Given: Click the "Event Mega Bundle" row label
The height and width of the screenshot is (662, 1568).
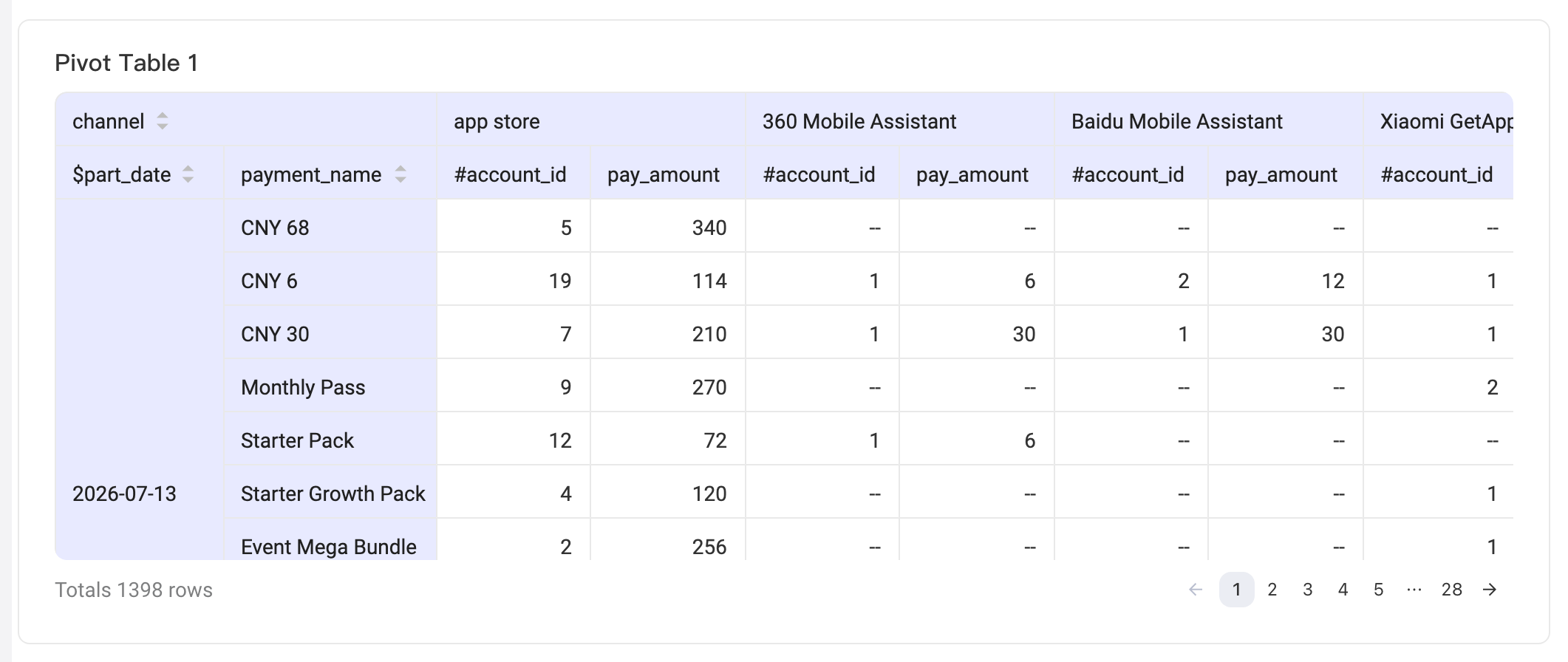Looking at the screenshot, I should click(329, 547).
